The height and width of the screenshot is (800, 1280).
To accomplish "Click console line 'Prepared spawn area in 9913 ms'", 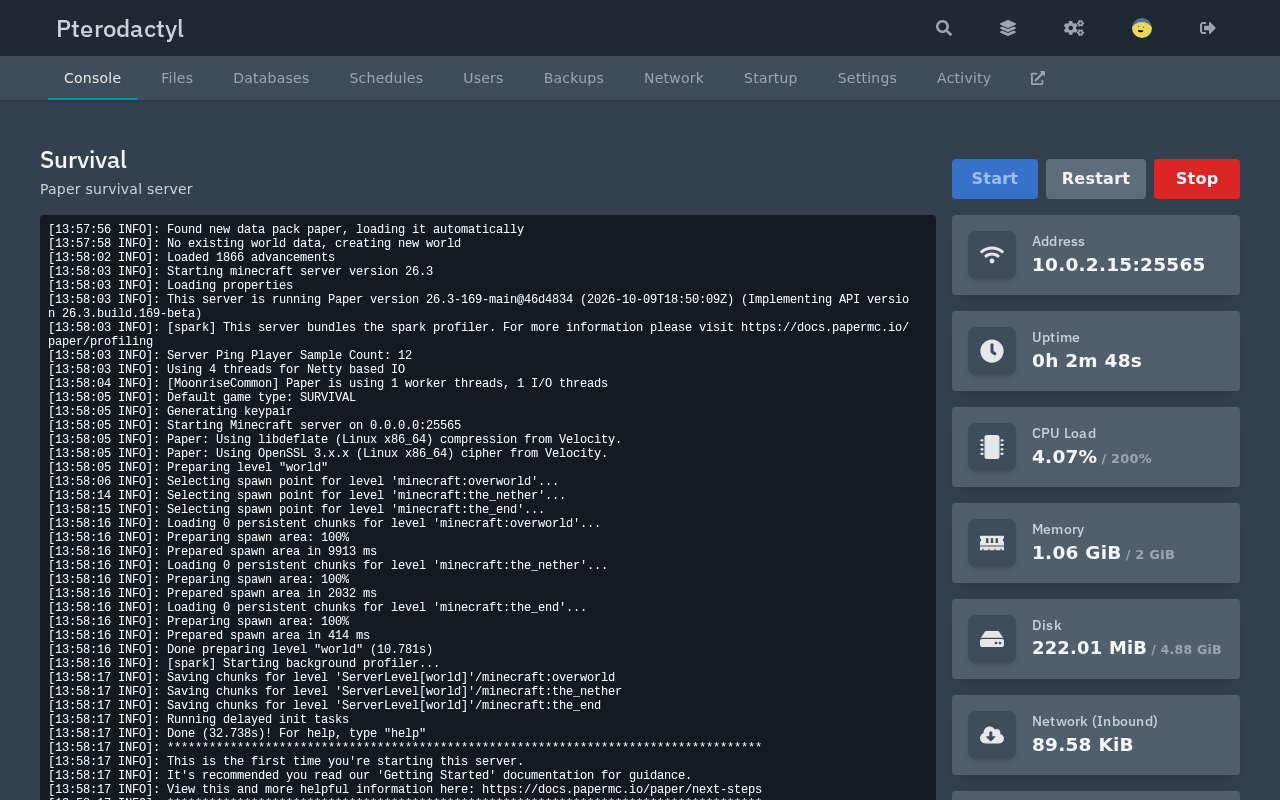I will pyautogui.click(x=213, y=552).
